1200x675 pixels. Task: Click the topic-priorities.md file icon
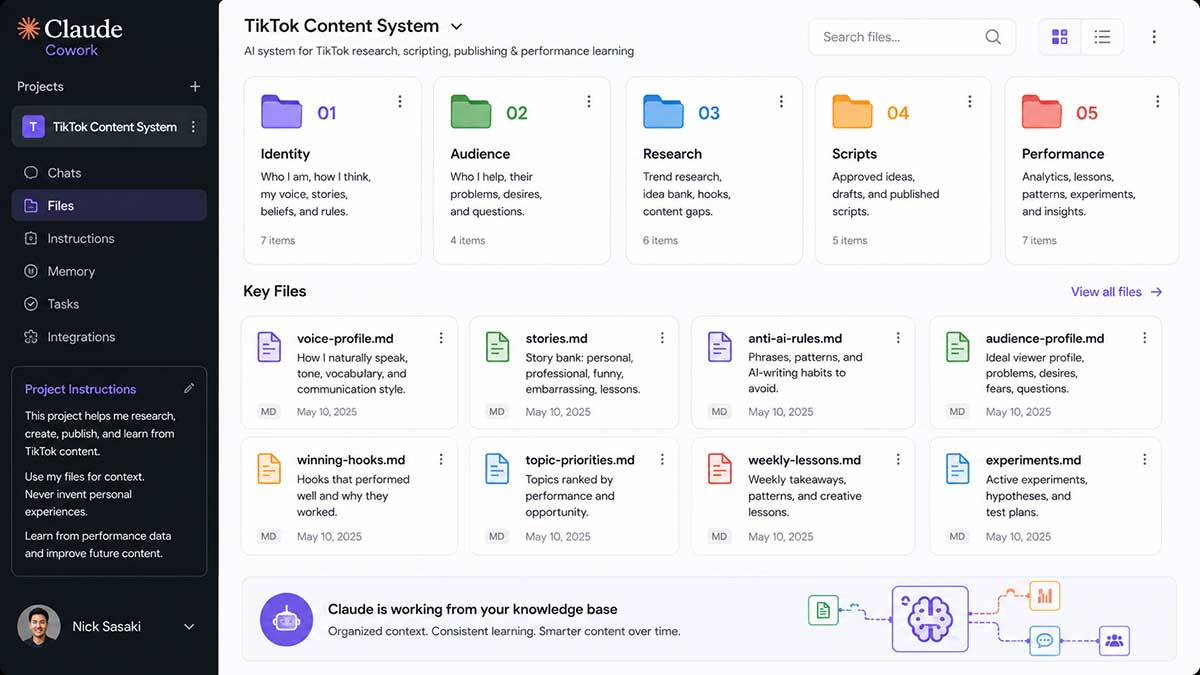coord(497,469)
